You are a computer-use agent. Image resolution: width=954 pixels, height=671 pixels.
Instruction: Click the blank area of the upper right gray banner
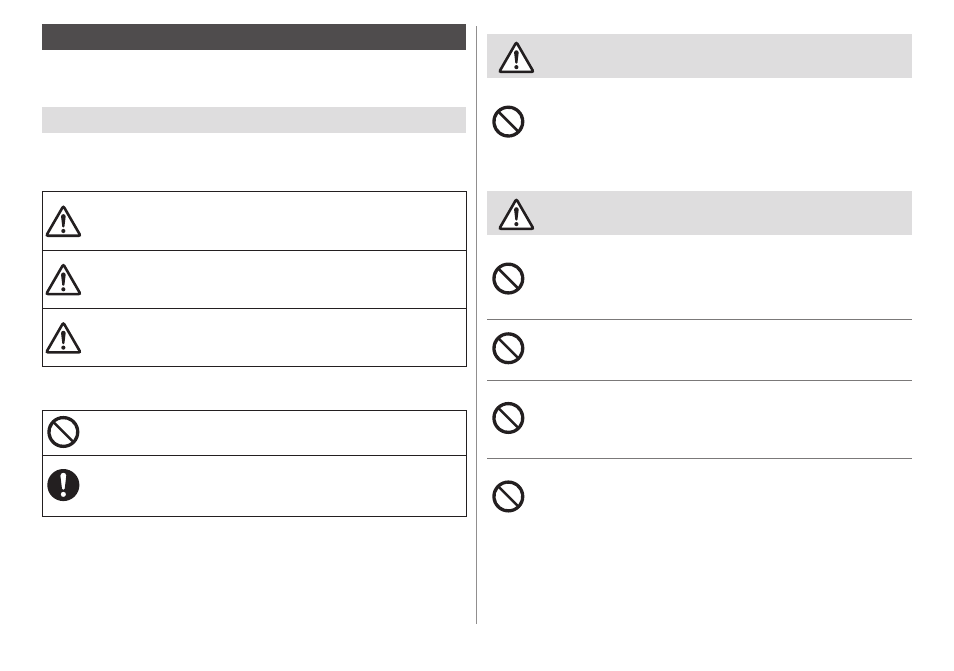(721, 56)
